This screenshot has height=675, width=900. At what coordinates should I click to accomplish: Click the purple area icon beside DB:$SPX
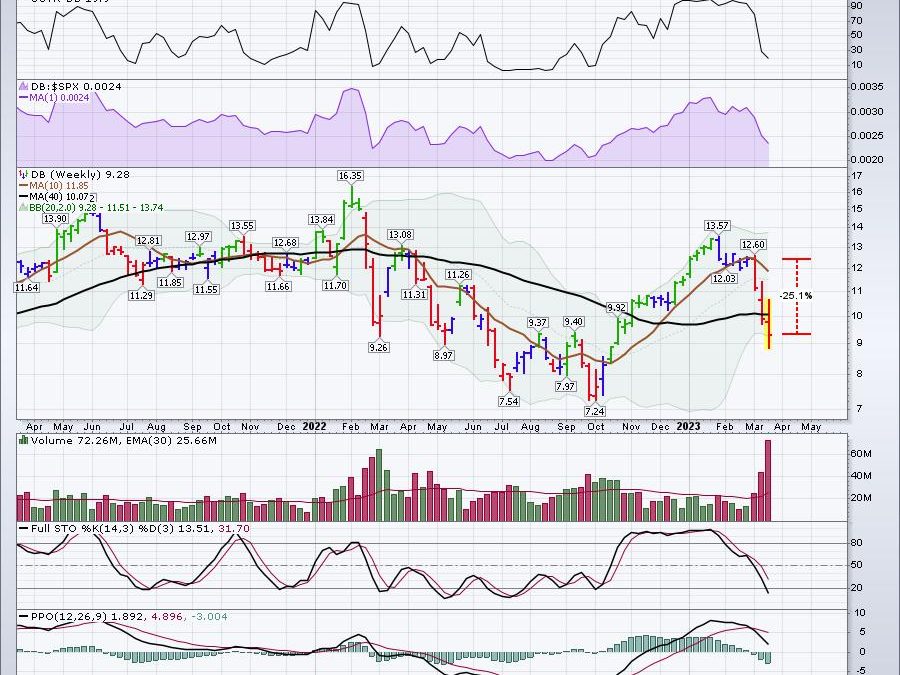[x=24, y=86]
